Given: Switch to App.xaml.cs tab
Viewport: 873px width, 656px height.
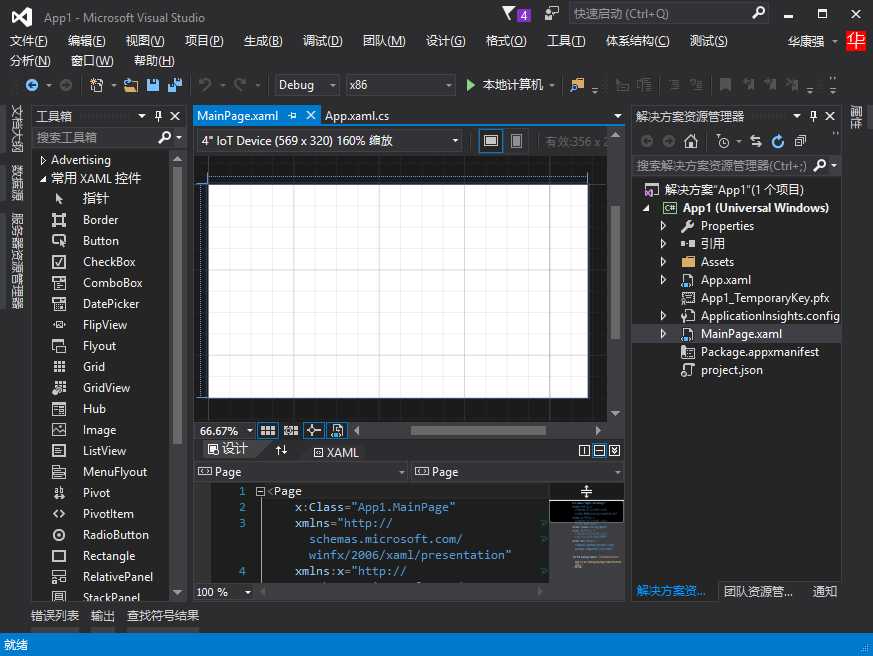Looking at the screenshot, I should (357, 116).
